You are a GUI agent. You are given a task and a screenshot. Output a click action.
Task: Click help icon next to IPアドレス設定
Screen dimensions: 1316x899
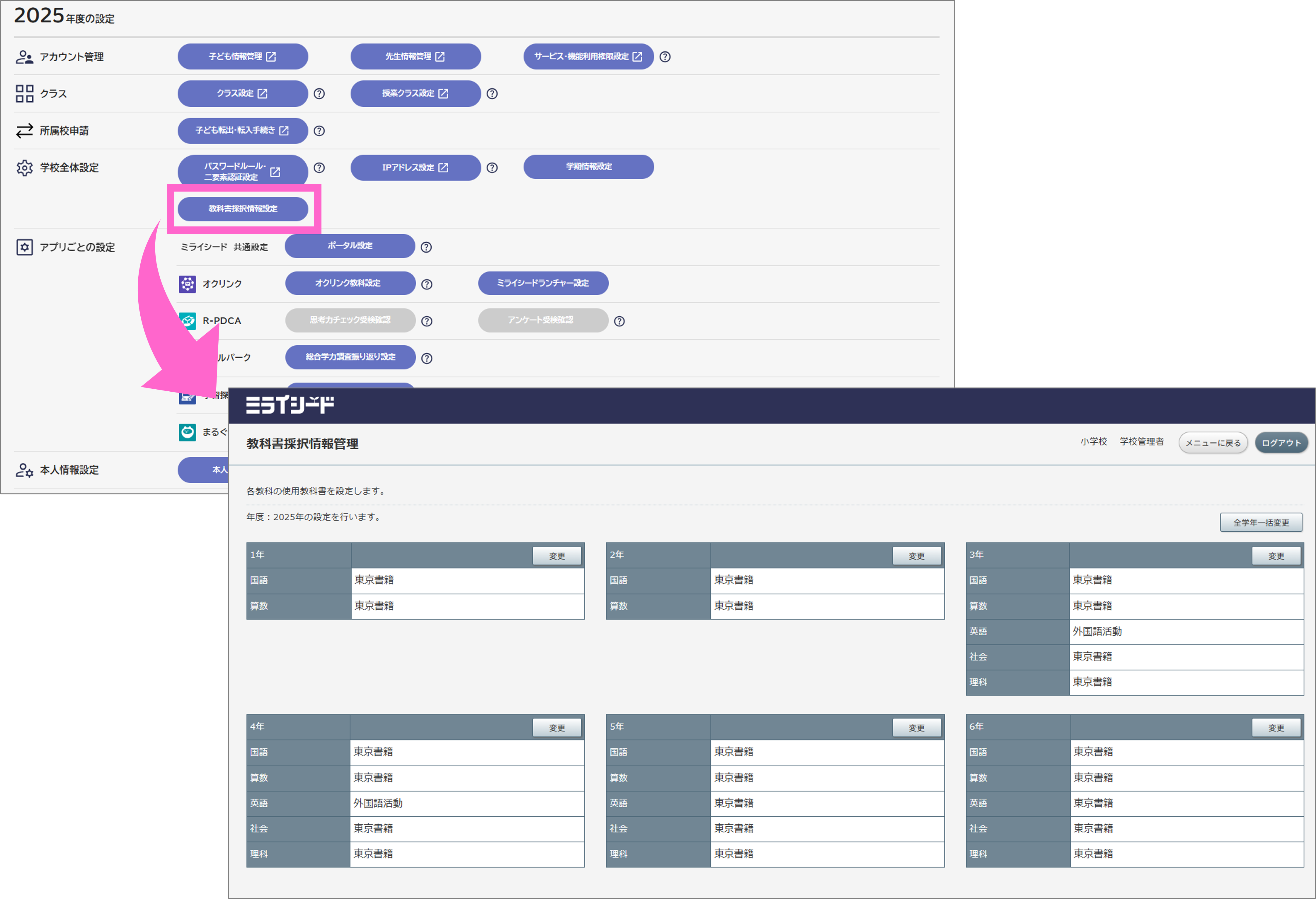pyautogui.click(x=492, y=168)
